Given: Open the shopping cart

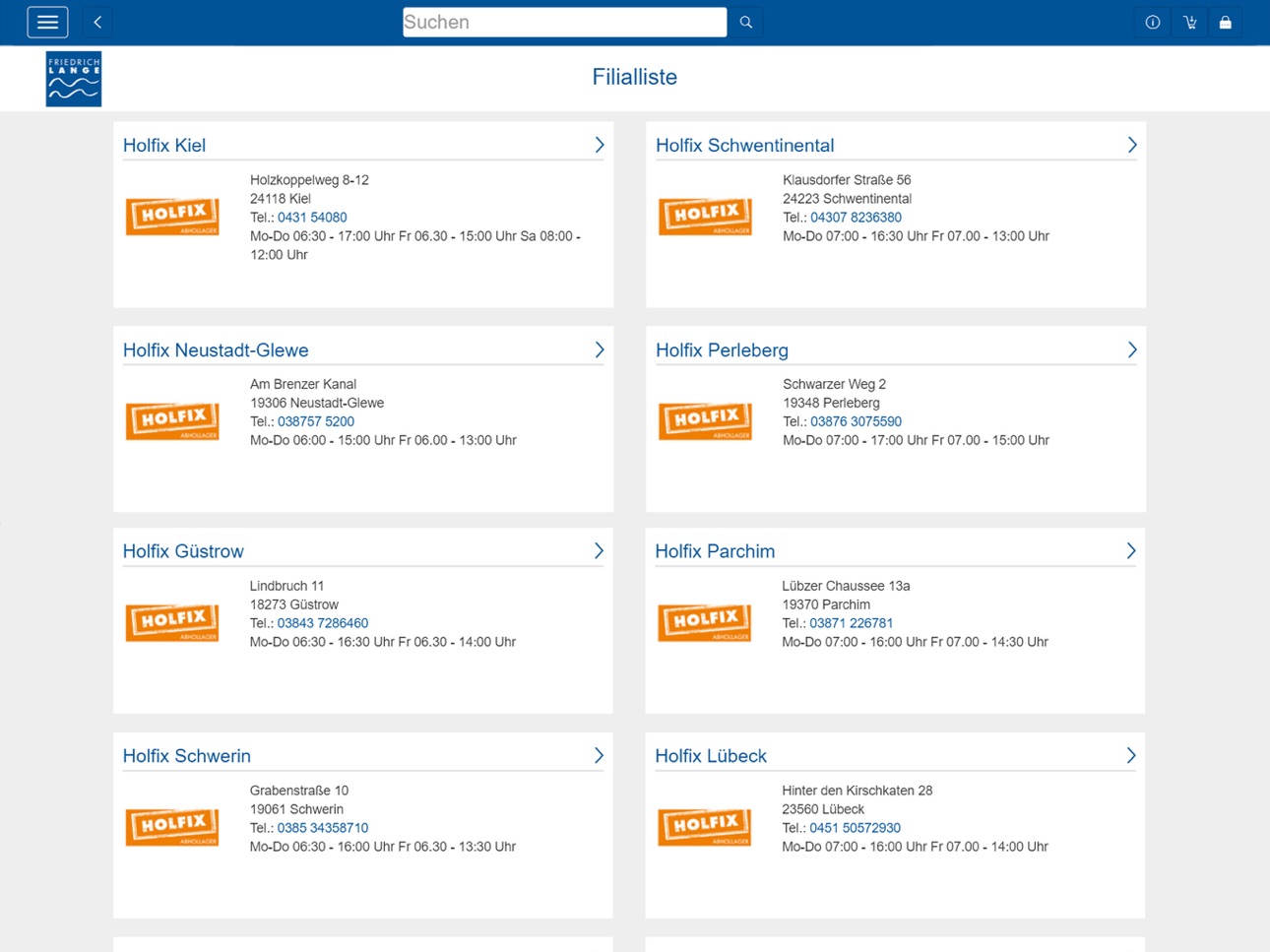Looking at the screenshot, I should 1190,22.
